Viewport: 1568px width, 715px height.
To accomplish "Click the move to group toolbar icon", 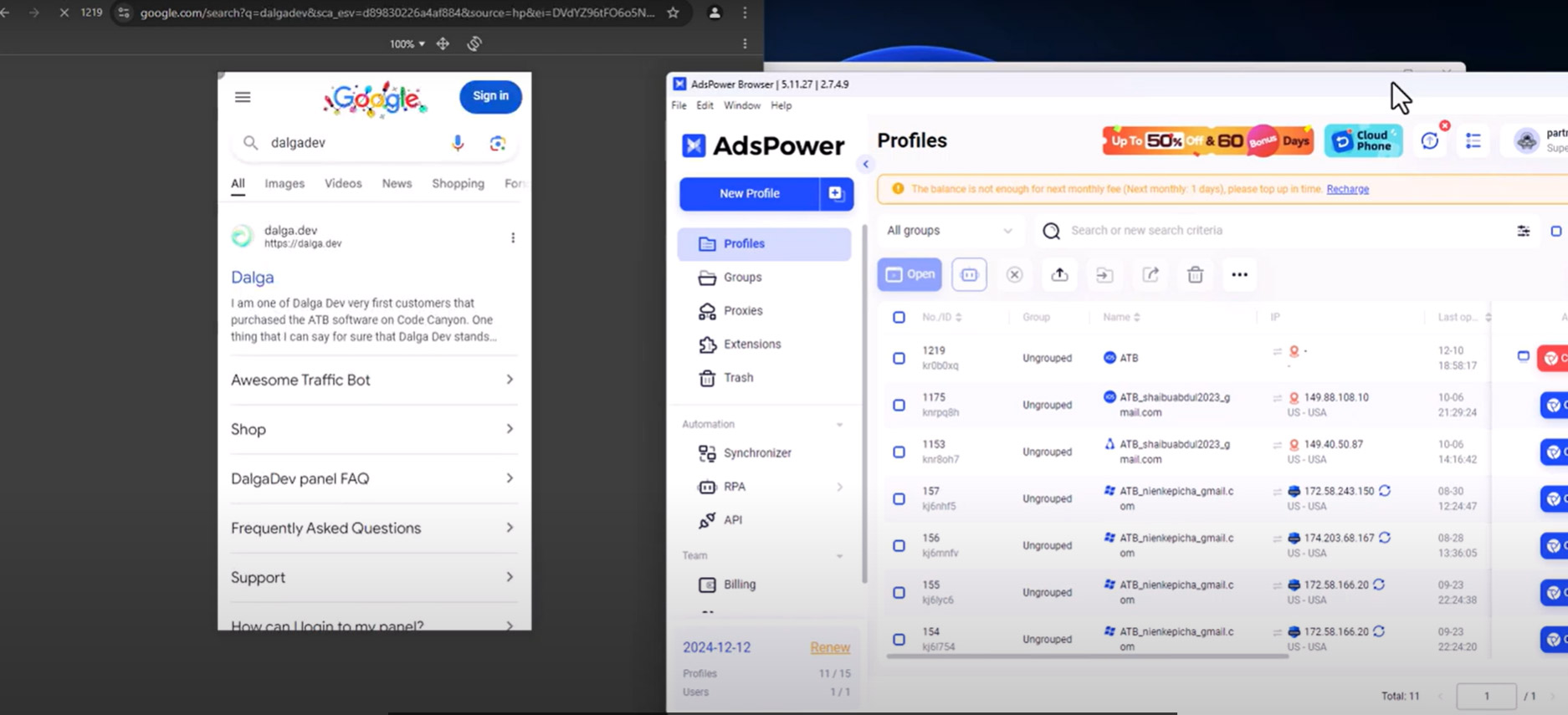I will pos(1104,274).
